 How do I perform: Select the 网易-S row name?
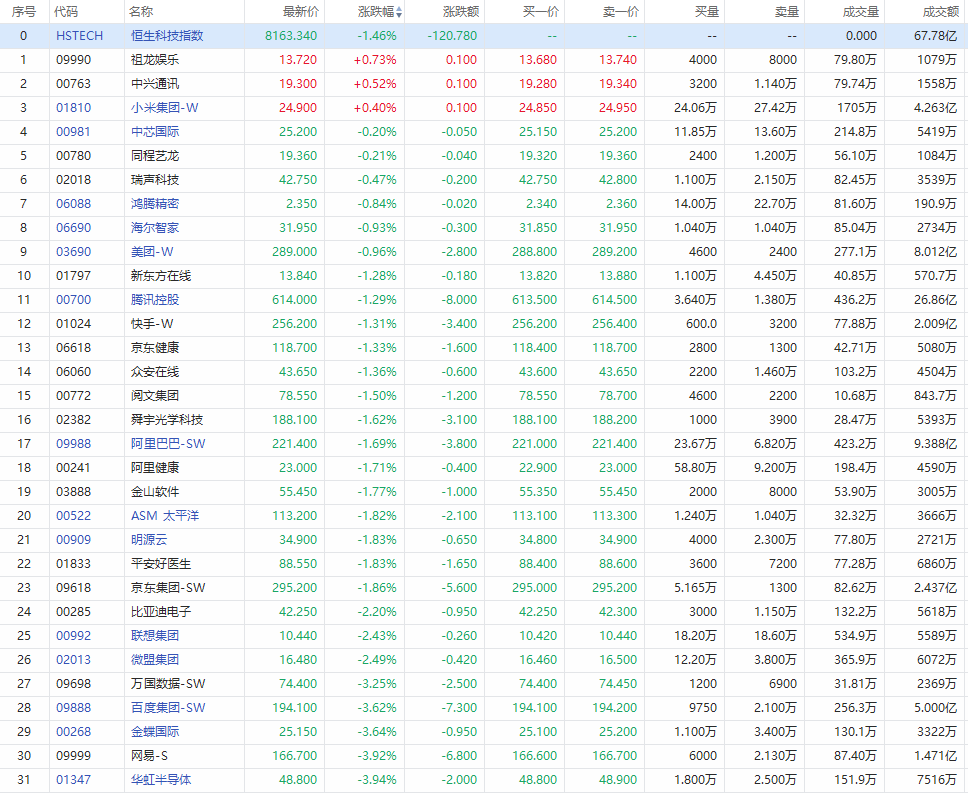point(149,756)
